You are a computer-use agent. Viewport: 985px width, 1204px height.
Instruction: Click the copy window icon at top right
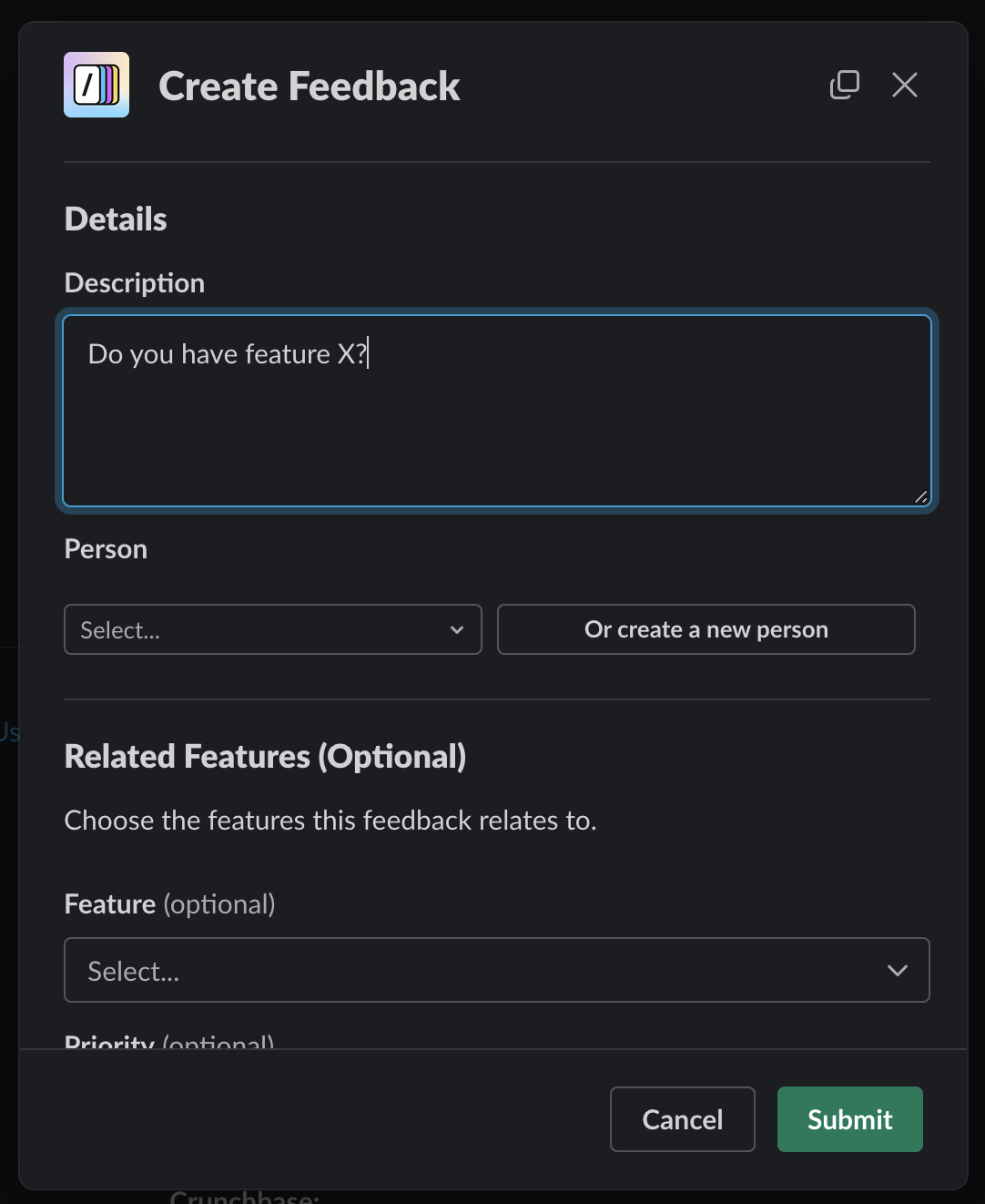pos(845,84)
